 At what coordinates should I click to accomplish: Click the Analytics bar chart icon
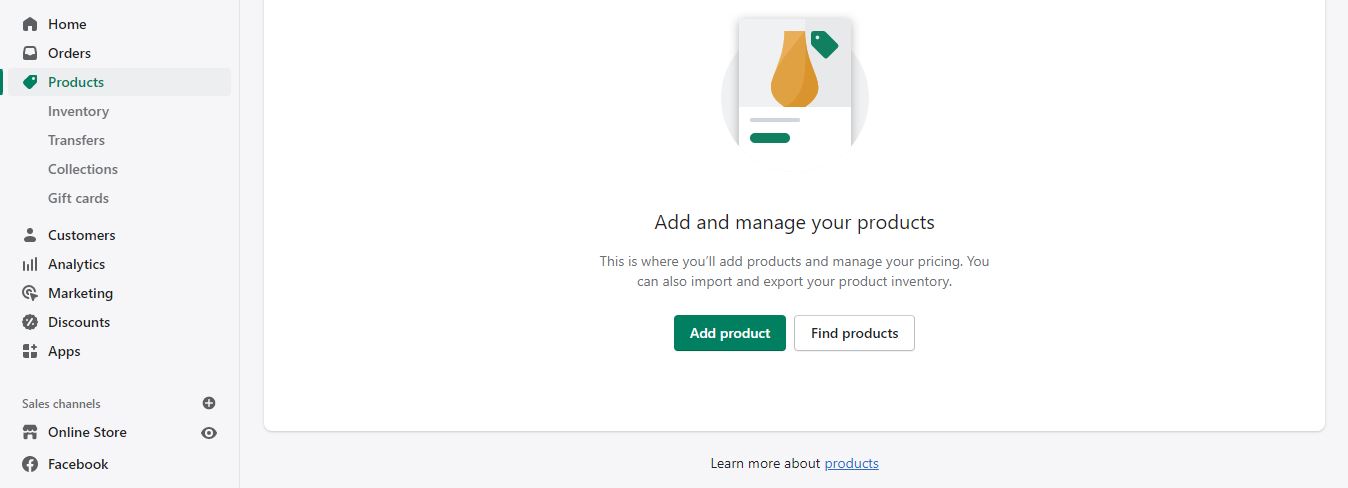pos(30,264)
